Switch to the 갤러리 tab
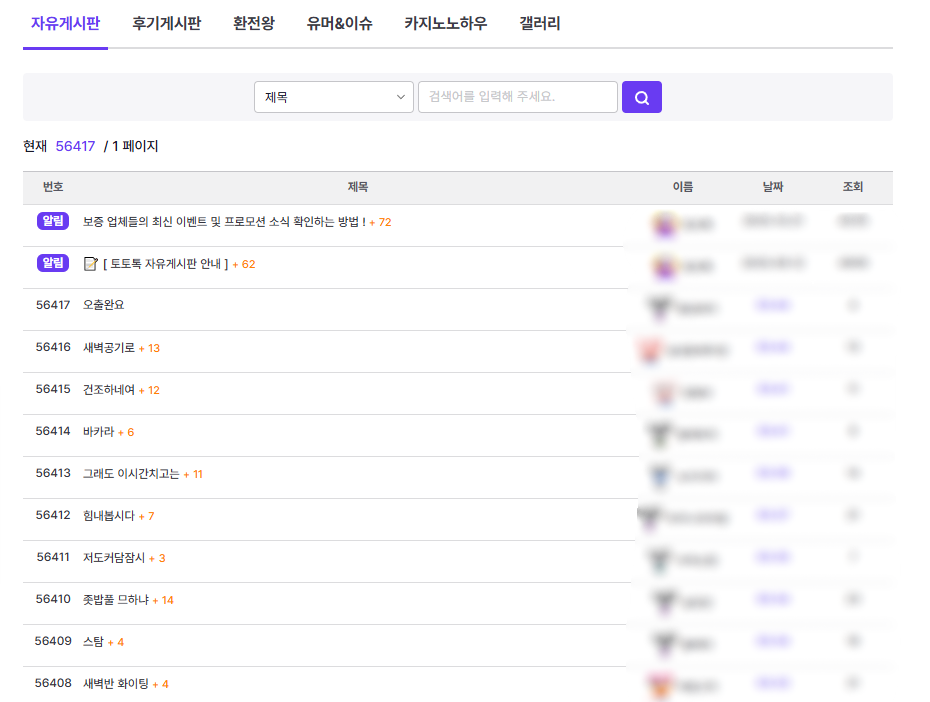 click(540, 24)
